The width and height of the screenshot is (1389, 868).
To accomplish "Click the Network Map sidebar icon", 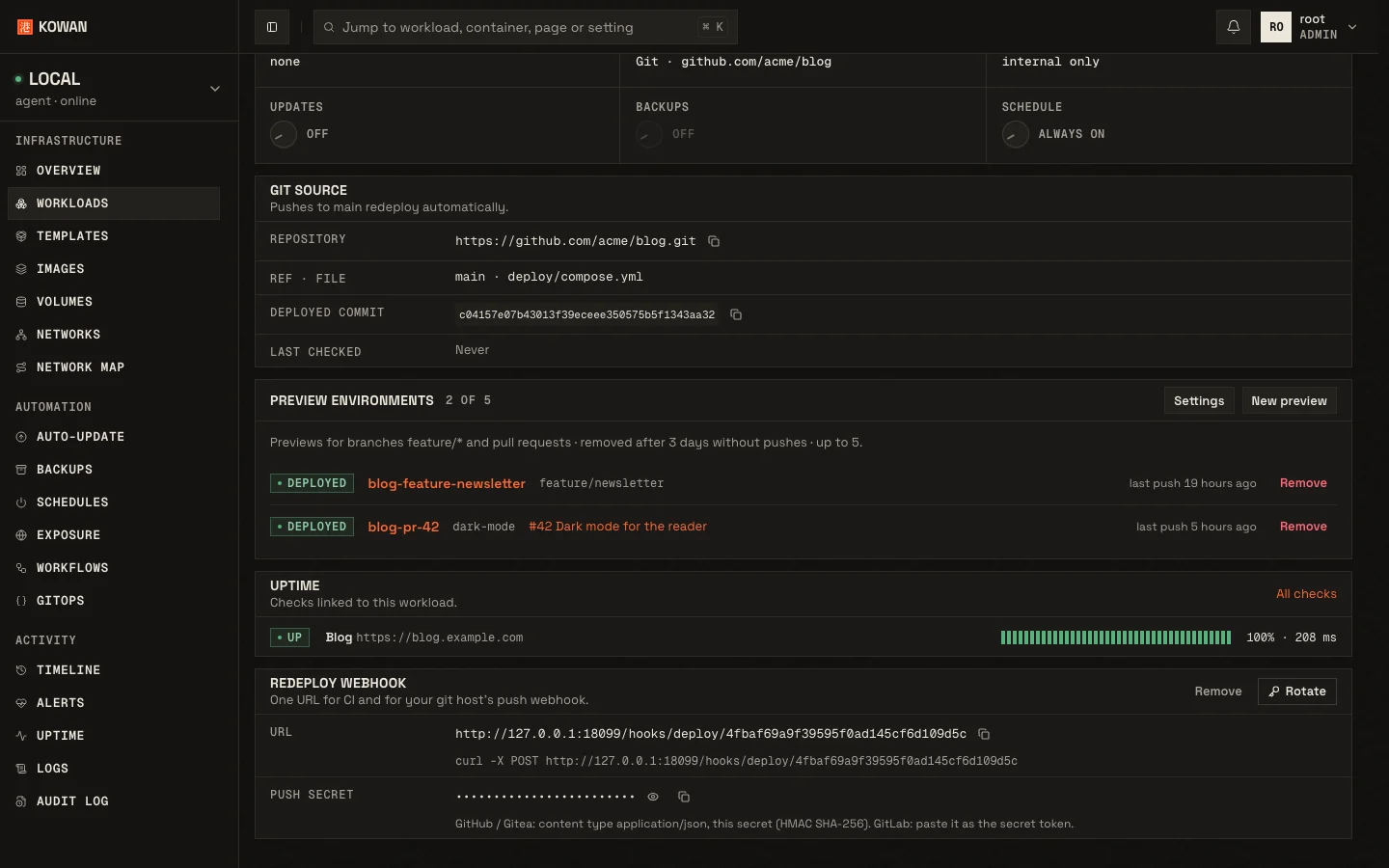I will pyautogui.click(x=21, y=367).
